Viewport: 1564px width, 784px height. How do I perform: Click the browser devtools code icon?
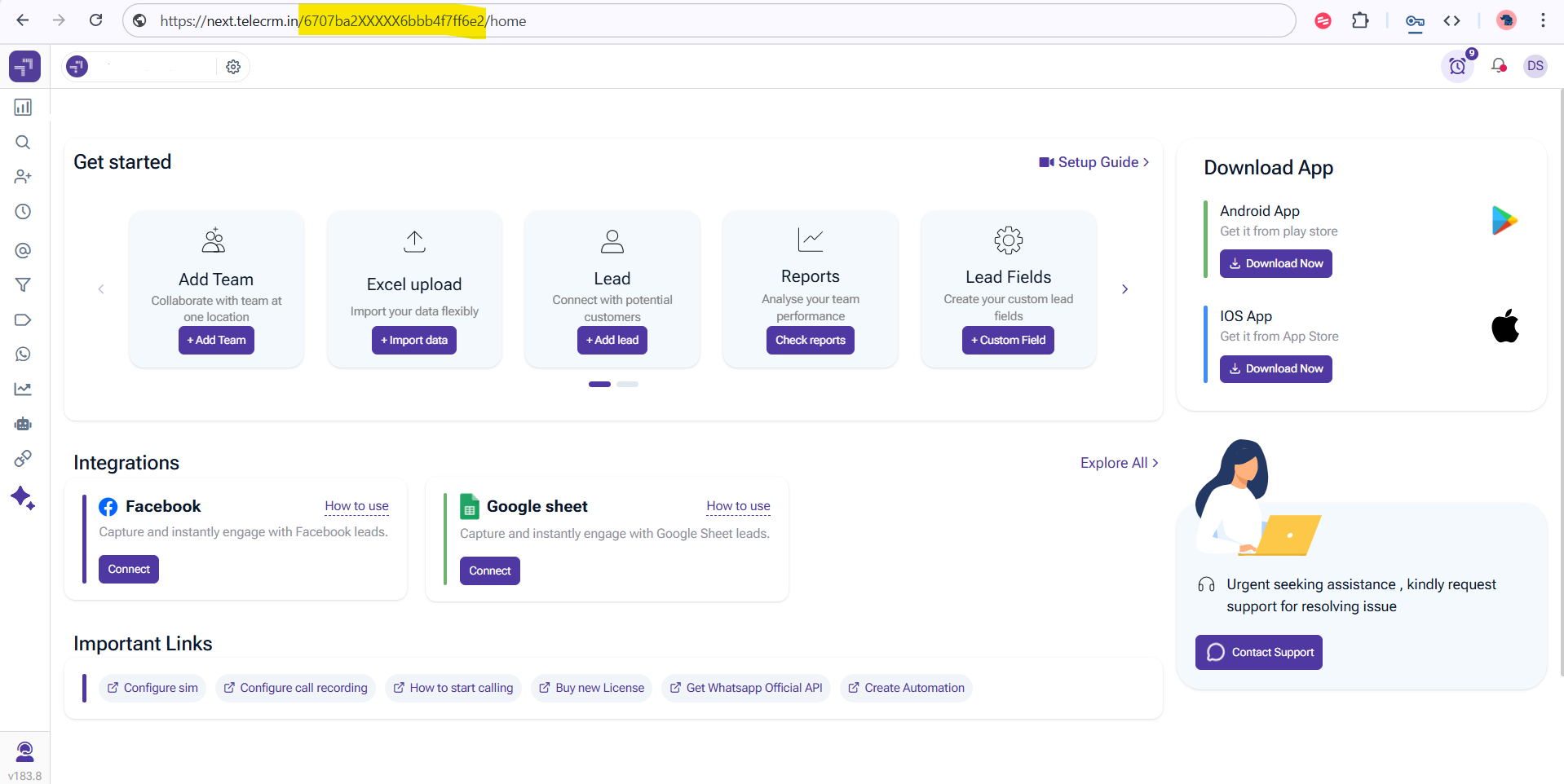point(1452,20)
